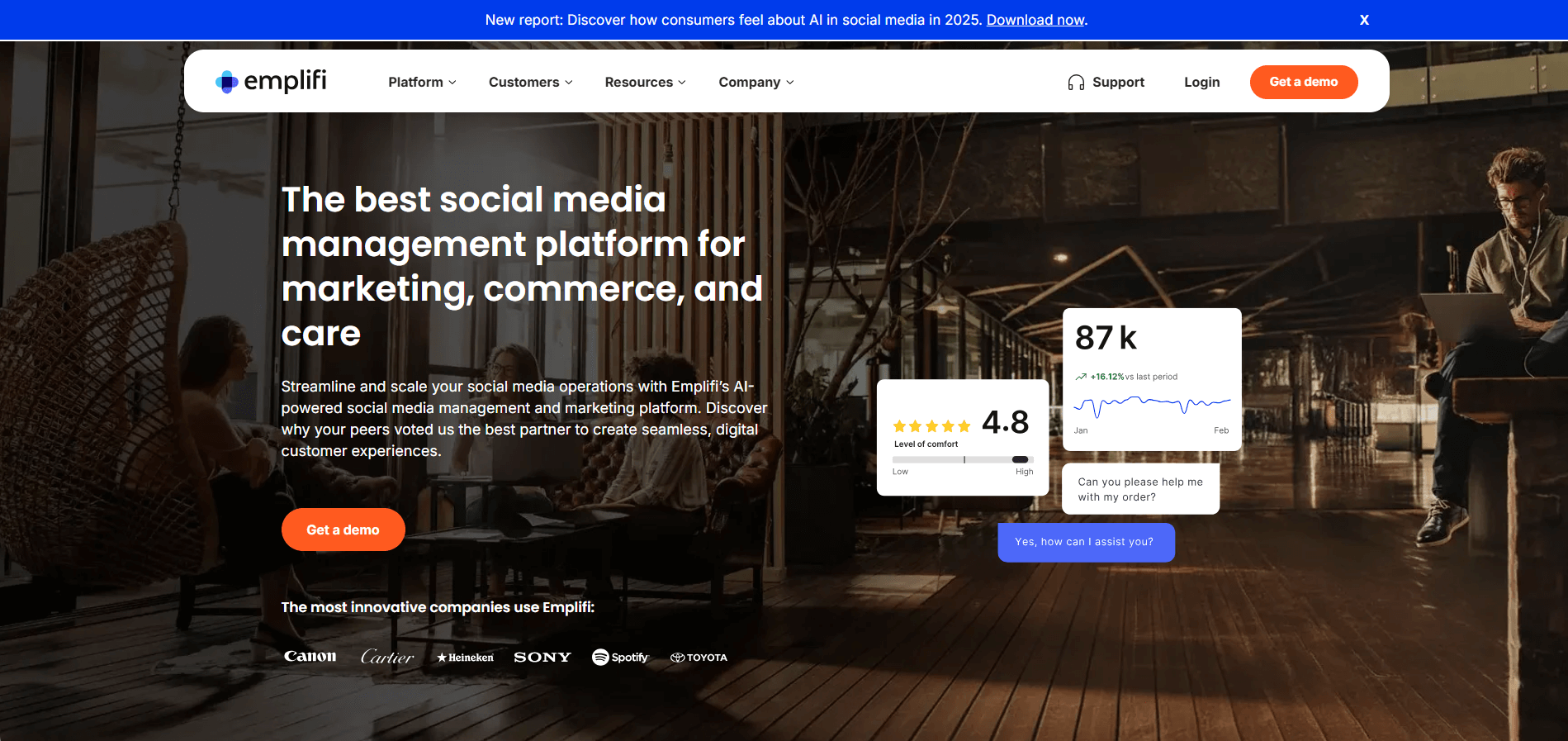Click the Cartier brand logo
The height and width of the screenshot is (741, 1568).
coord(386,657)
